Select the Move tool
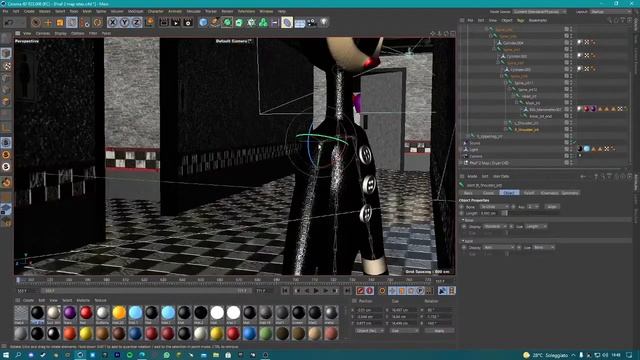The image size is (640, 360). [x=48, y=22]
